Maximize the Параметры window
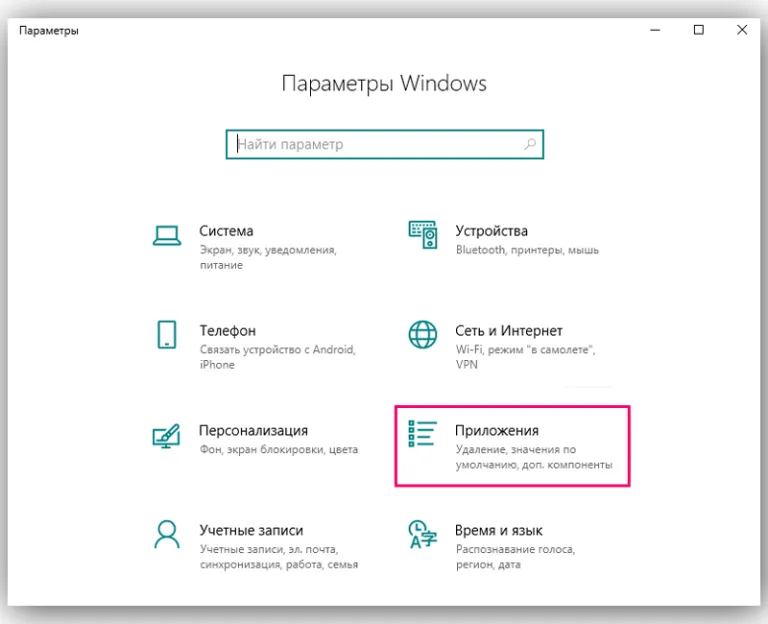Screen dimensions: 768x624 (x=699, y=30)
